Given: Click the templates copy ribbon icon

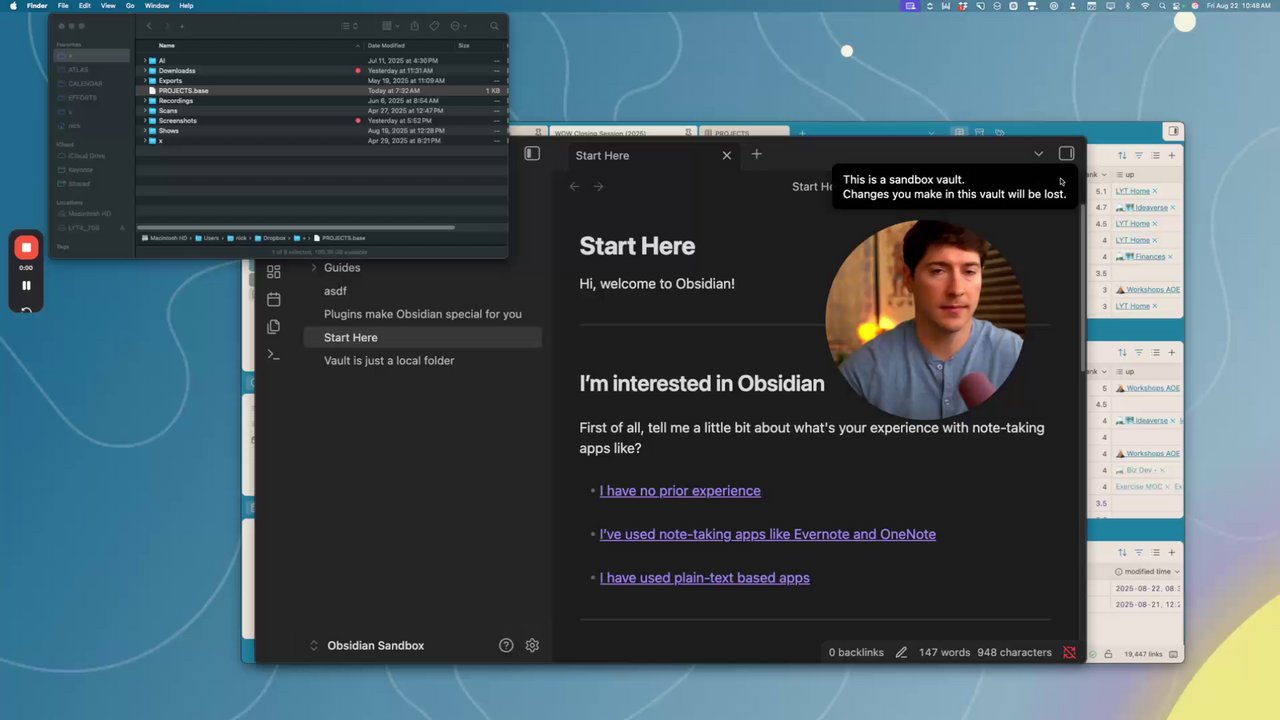Looking at the screenshot, I should click(274, 327).
